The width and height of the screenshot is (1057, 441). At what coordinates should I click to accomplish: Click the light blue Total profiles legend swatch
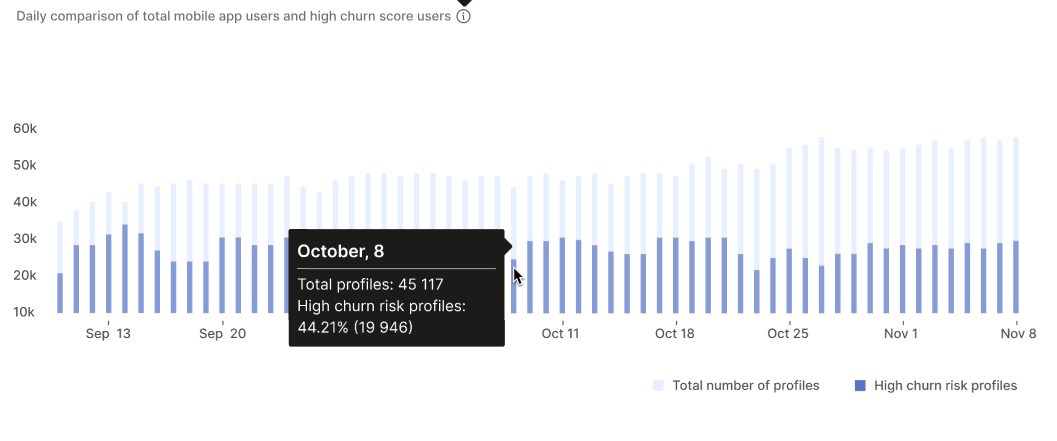(x=658, y=386)
